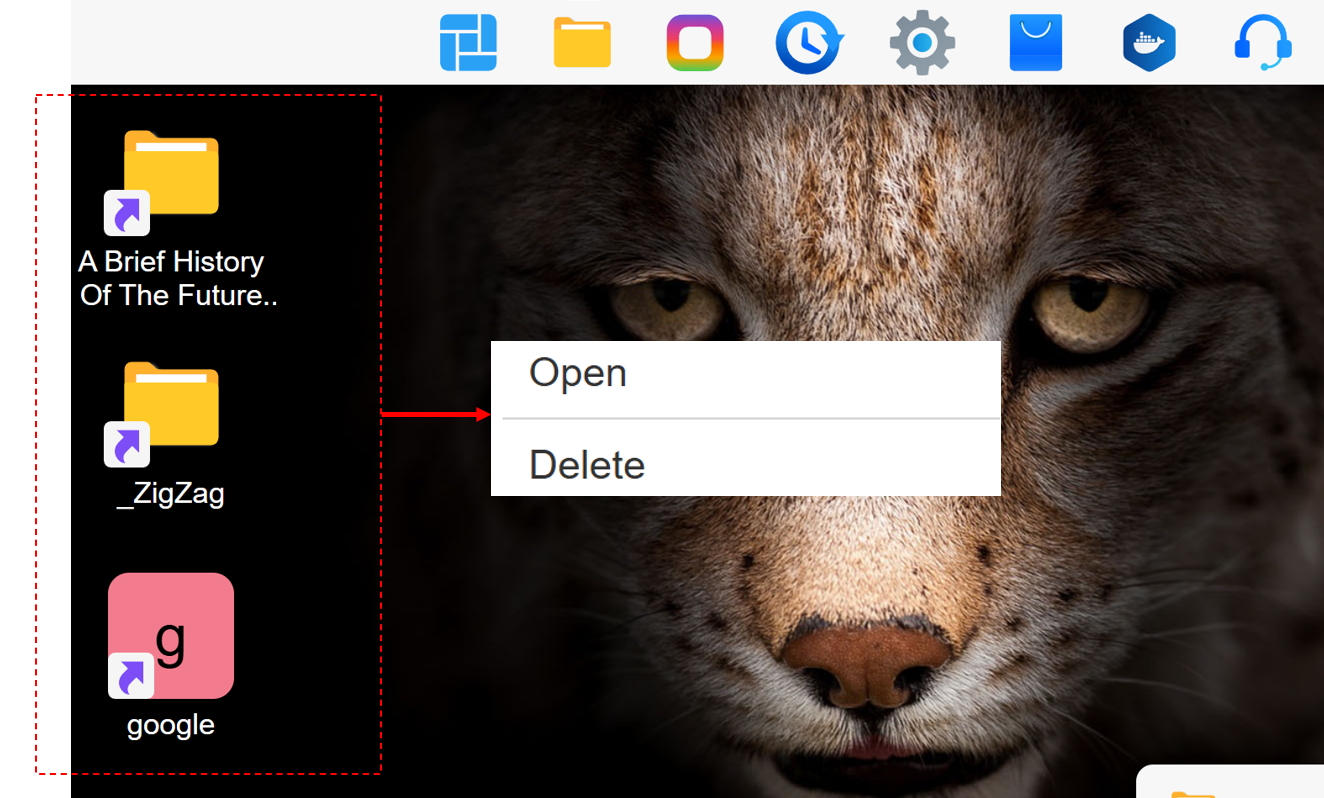
Task: Click the "google" shortcut label text
Action: (x=171, y=725)
